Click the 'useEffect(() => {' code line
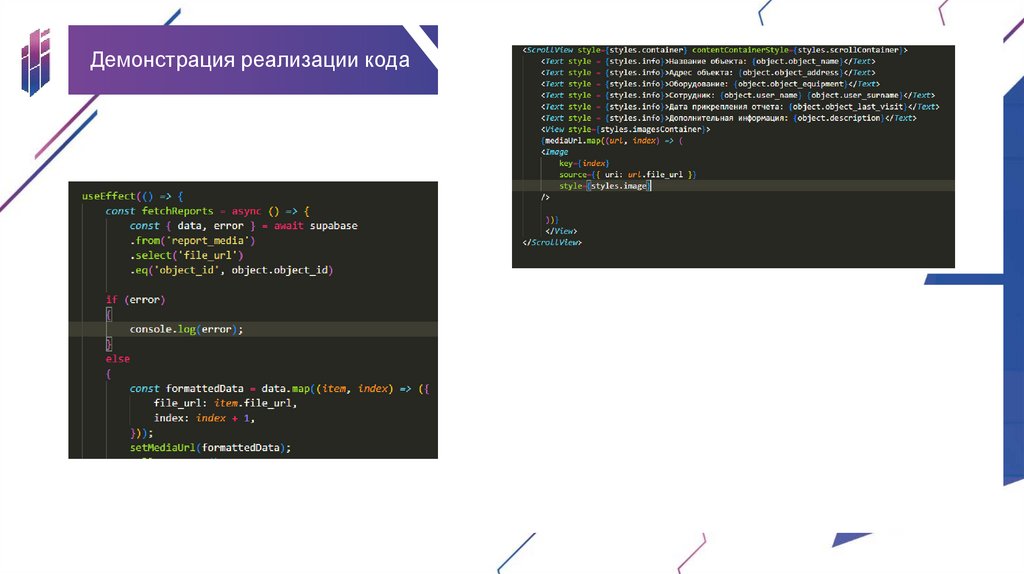1024x574 pixels. tap(133, 196)
